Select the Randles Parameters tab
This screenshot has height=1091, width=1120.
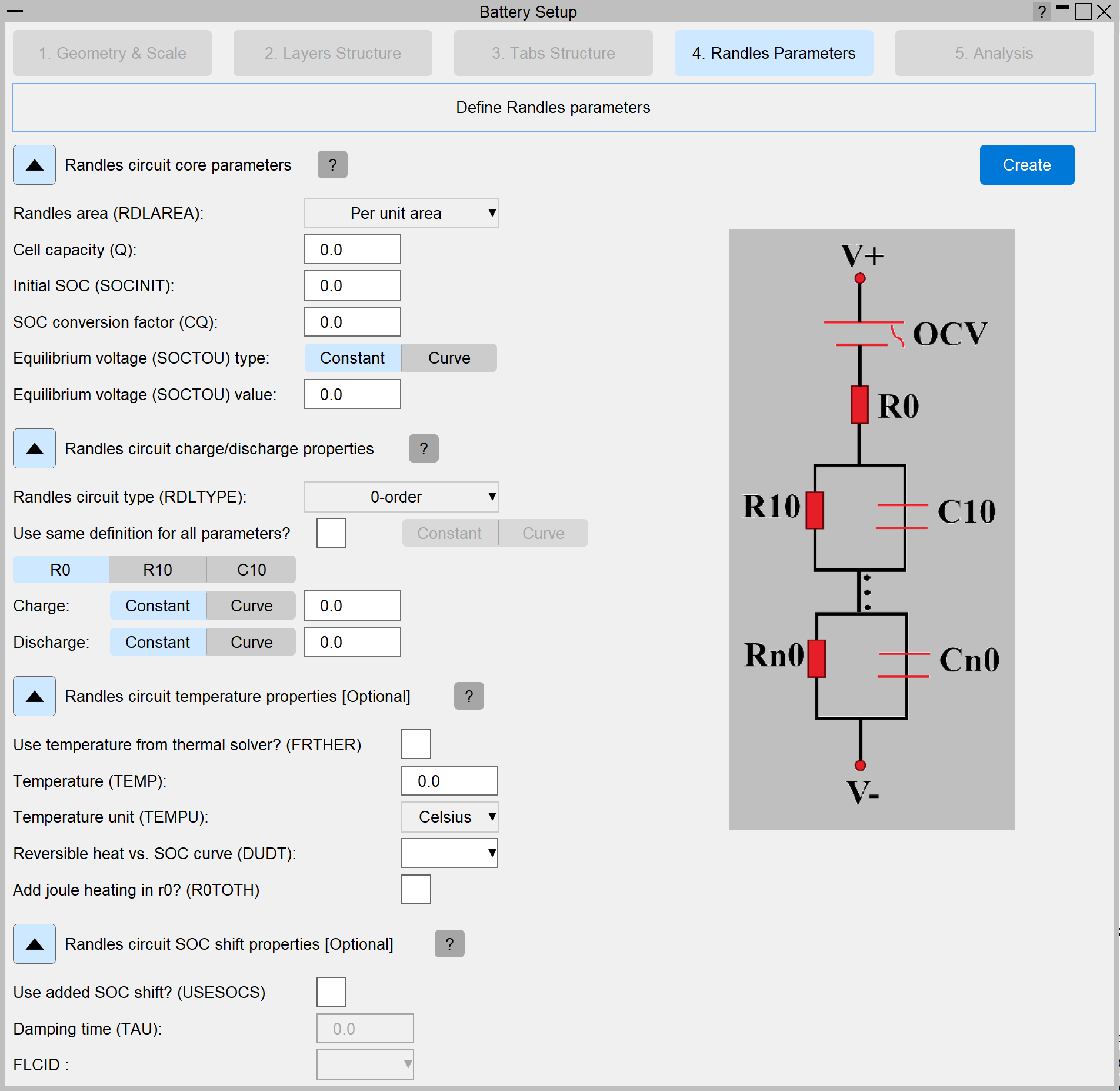[774, 53]
